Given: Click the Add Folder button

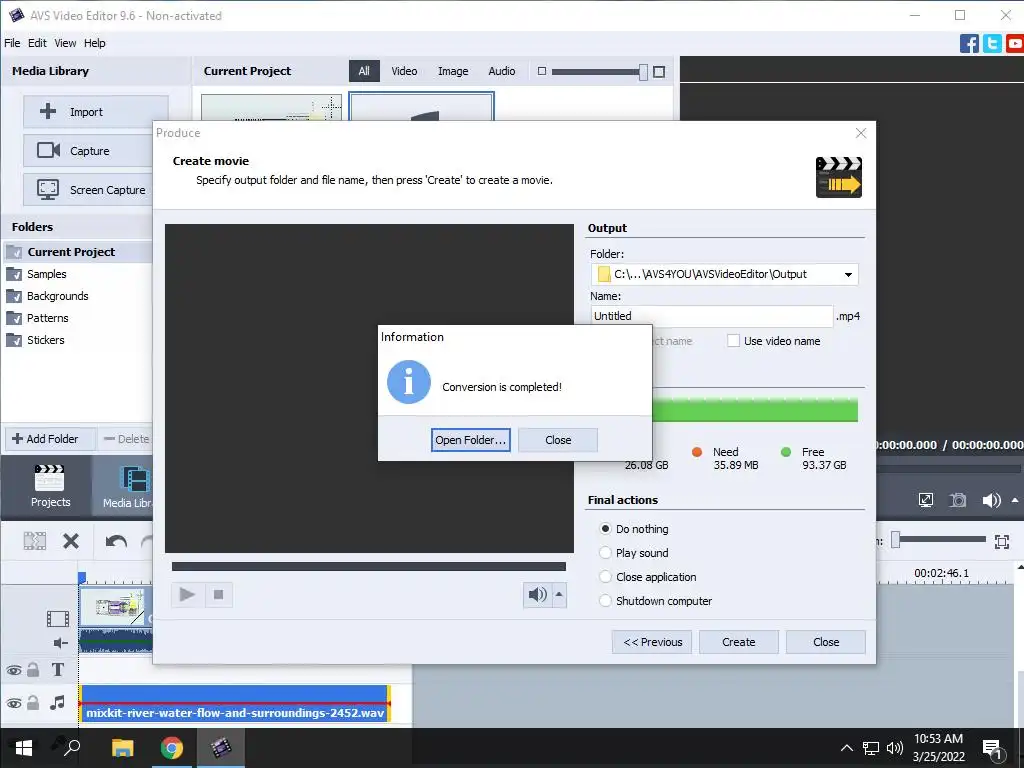Looking at the screenshot, I should (50, 439).
